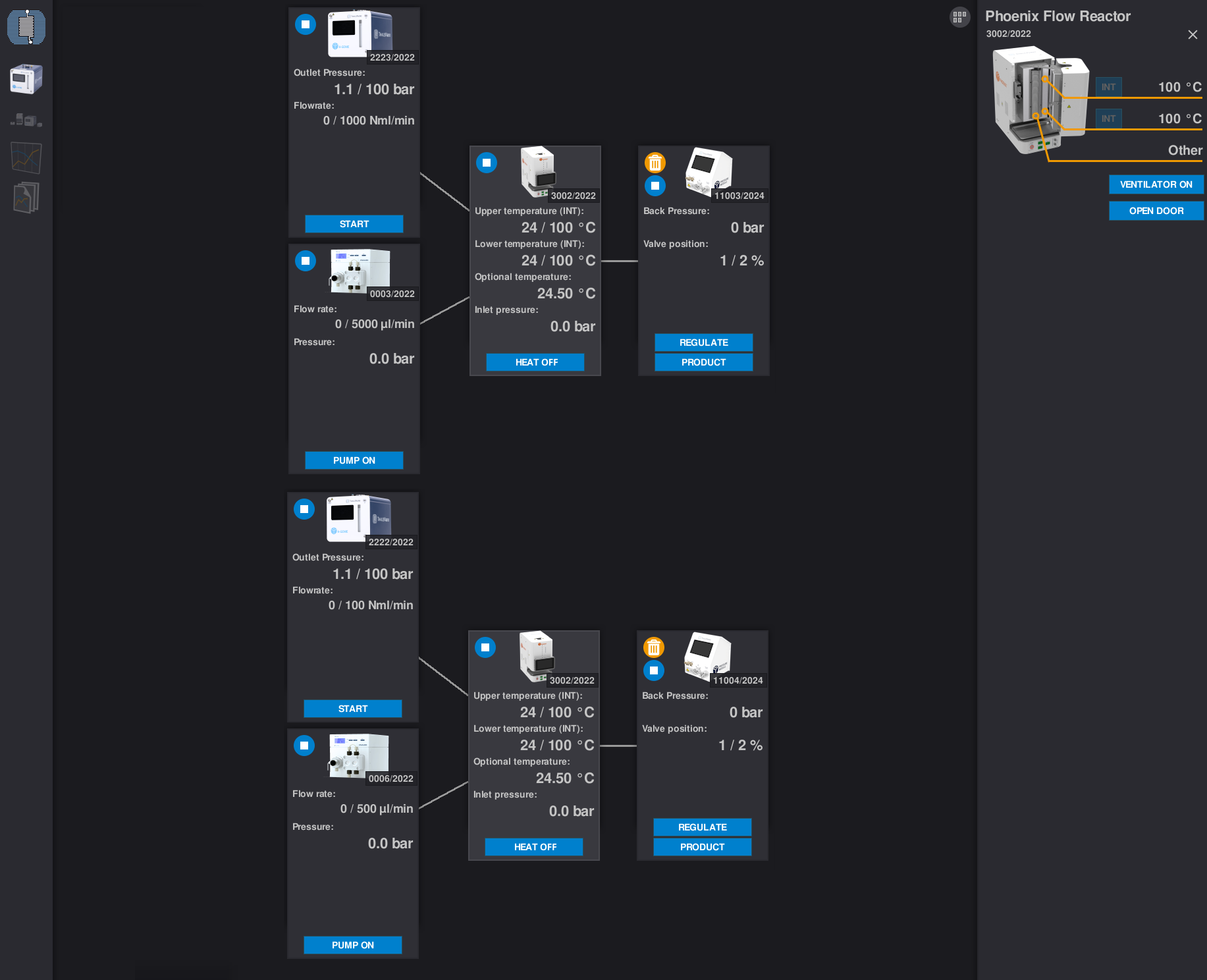Open the reactor door
Screen dimensions: 1207x980
1156,211
